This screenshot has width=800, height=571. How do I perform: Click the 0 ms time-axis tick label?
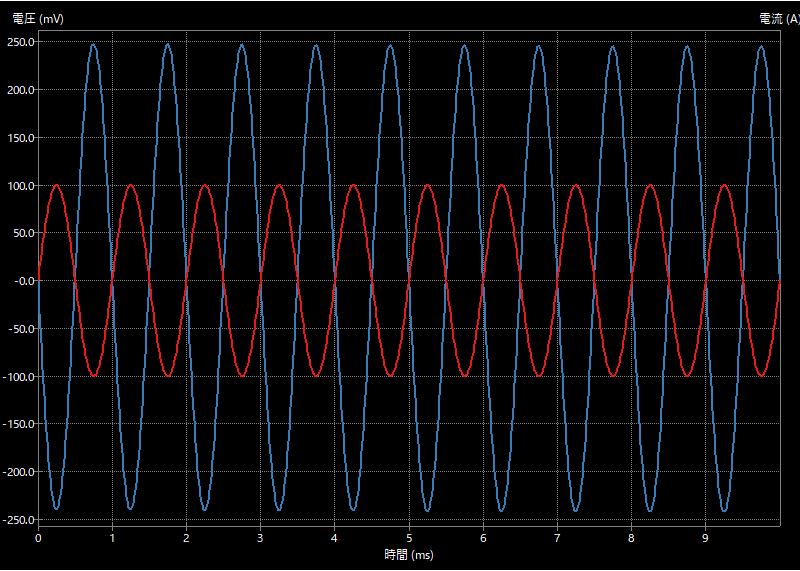click(x=38, y=538)
